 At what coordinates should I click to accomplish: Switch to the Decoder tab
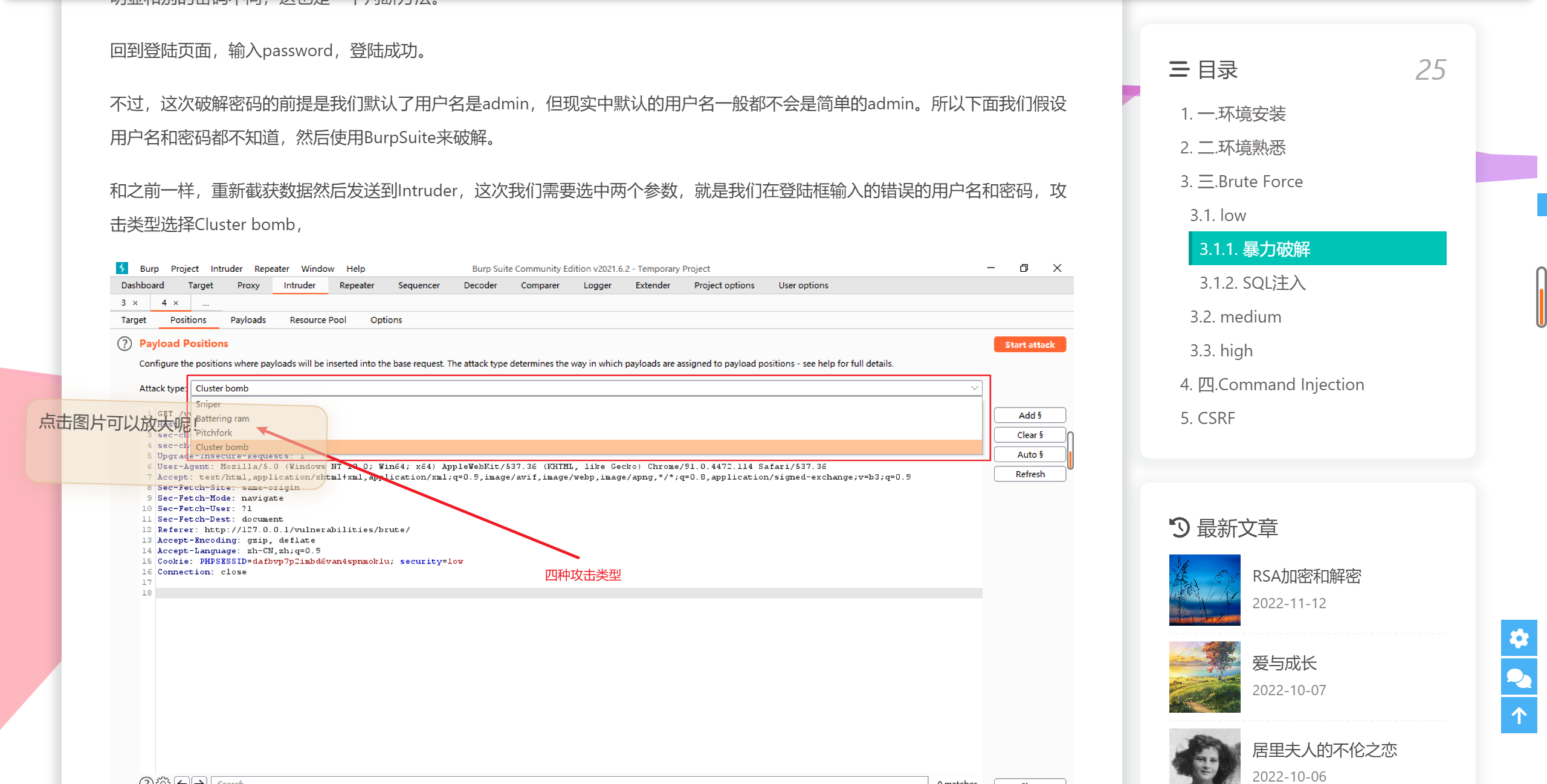pos(480,285)
